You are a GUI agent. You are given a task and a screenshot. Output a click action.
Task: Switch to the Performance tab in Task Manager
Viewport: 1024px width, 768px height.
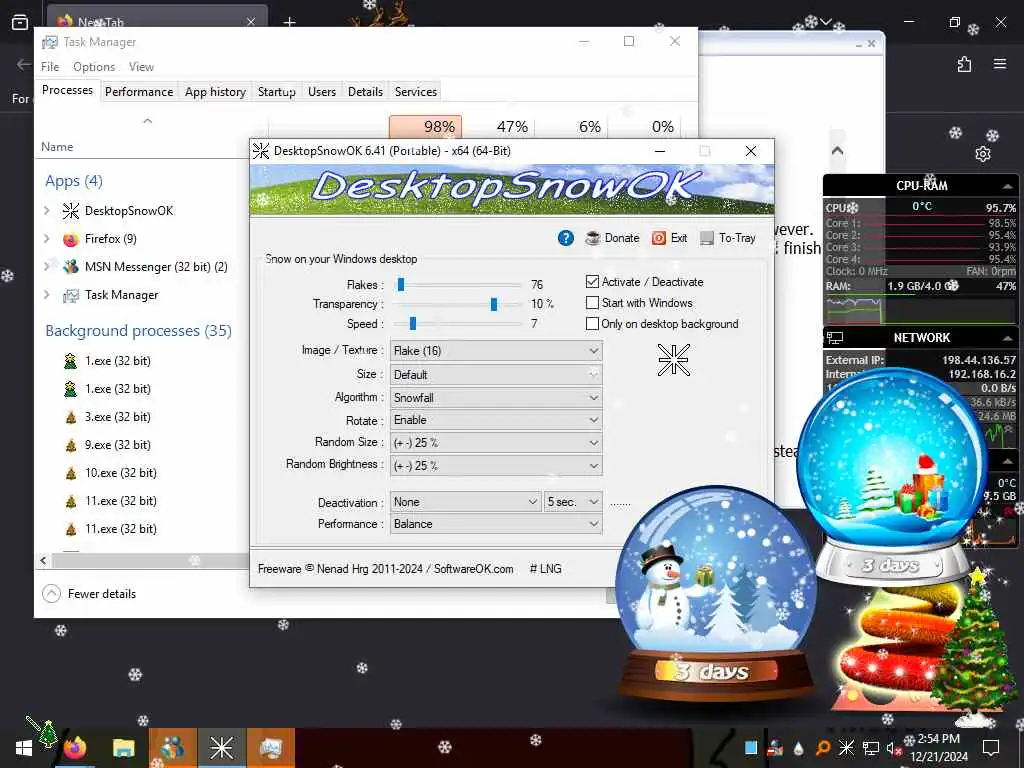point(139,91)
